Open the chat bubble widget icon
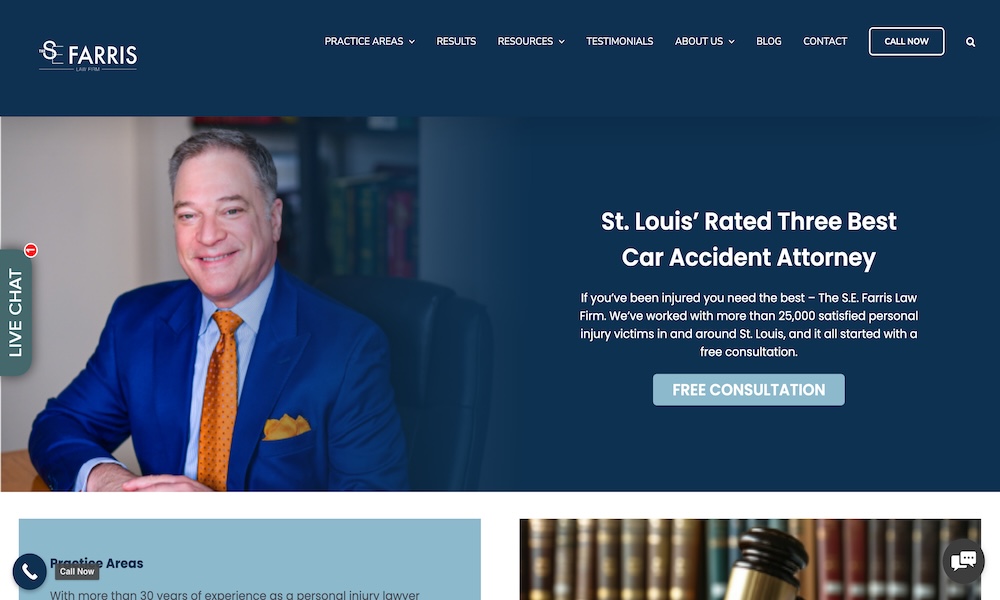 point(964,561)
